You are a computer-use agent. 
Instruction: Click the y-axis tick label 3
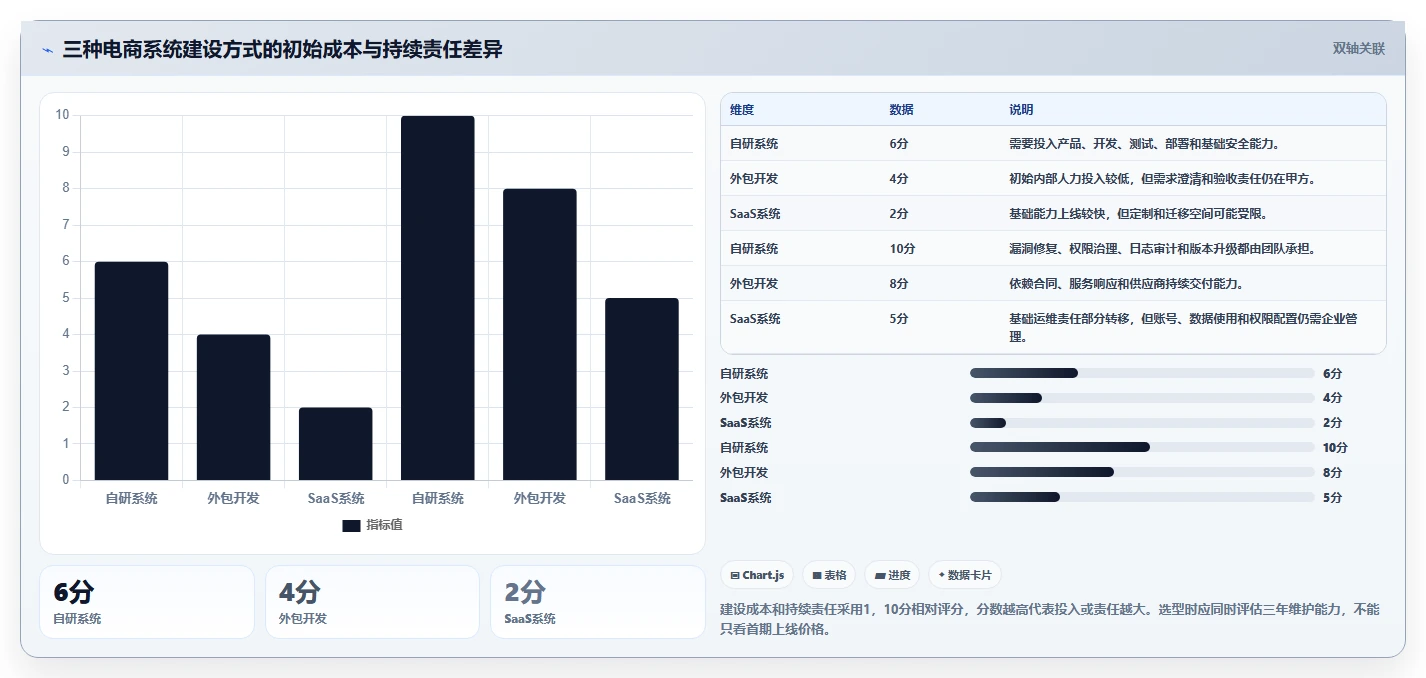point(65,370)
